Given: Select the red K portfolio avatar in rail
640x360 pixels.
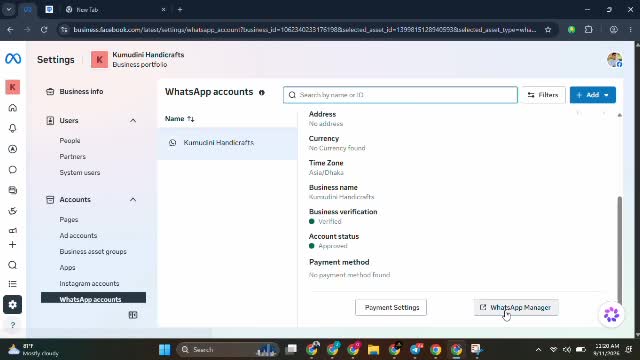Looking at the screenshot, I should 13,87.
